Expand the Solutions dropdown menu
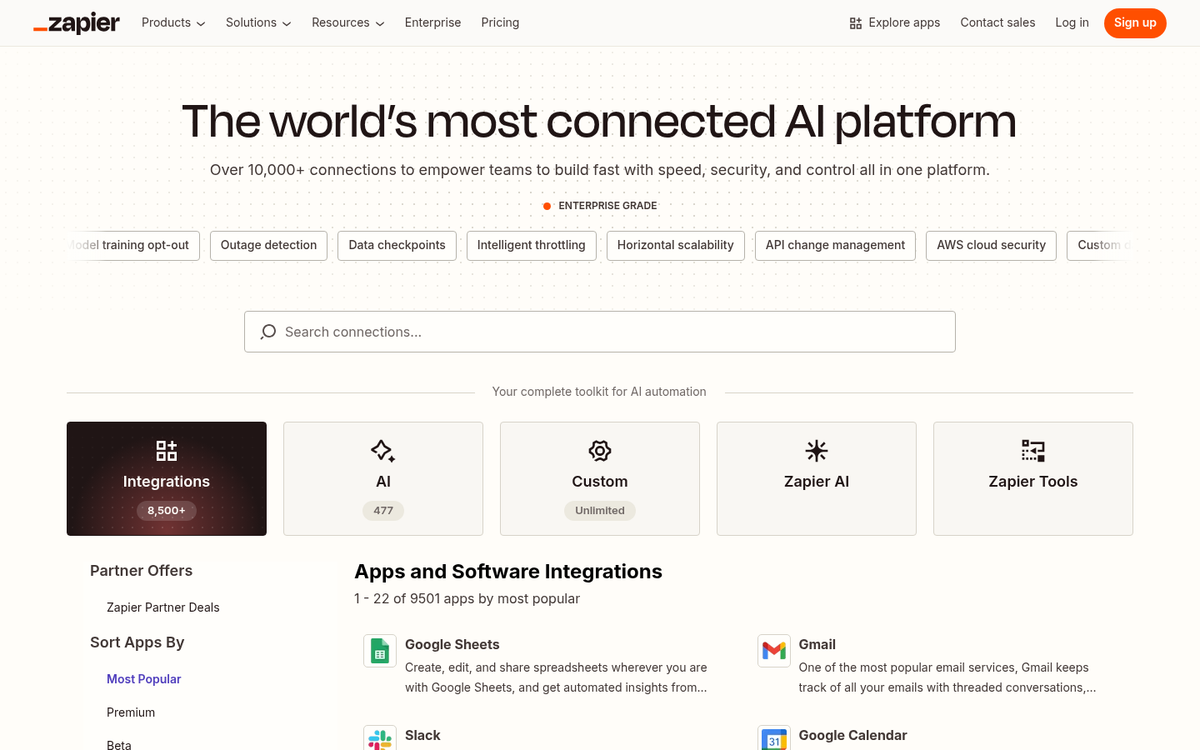The height and width of the screenshot is (750, 1200). pos(258,23)
